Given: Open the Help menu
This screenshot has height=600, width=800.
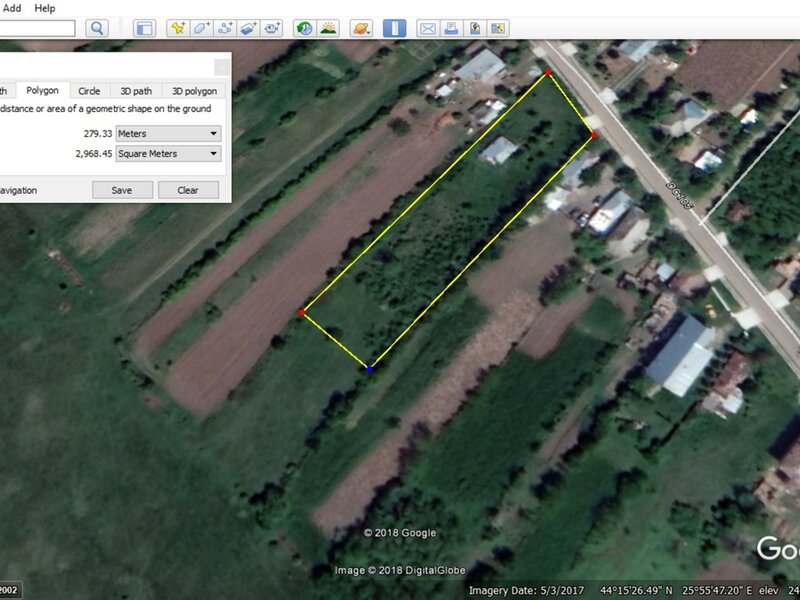Looking at the screenshot, I should tap(45, 8).
